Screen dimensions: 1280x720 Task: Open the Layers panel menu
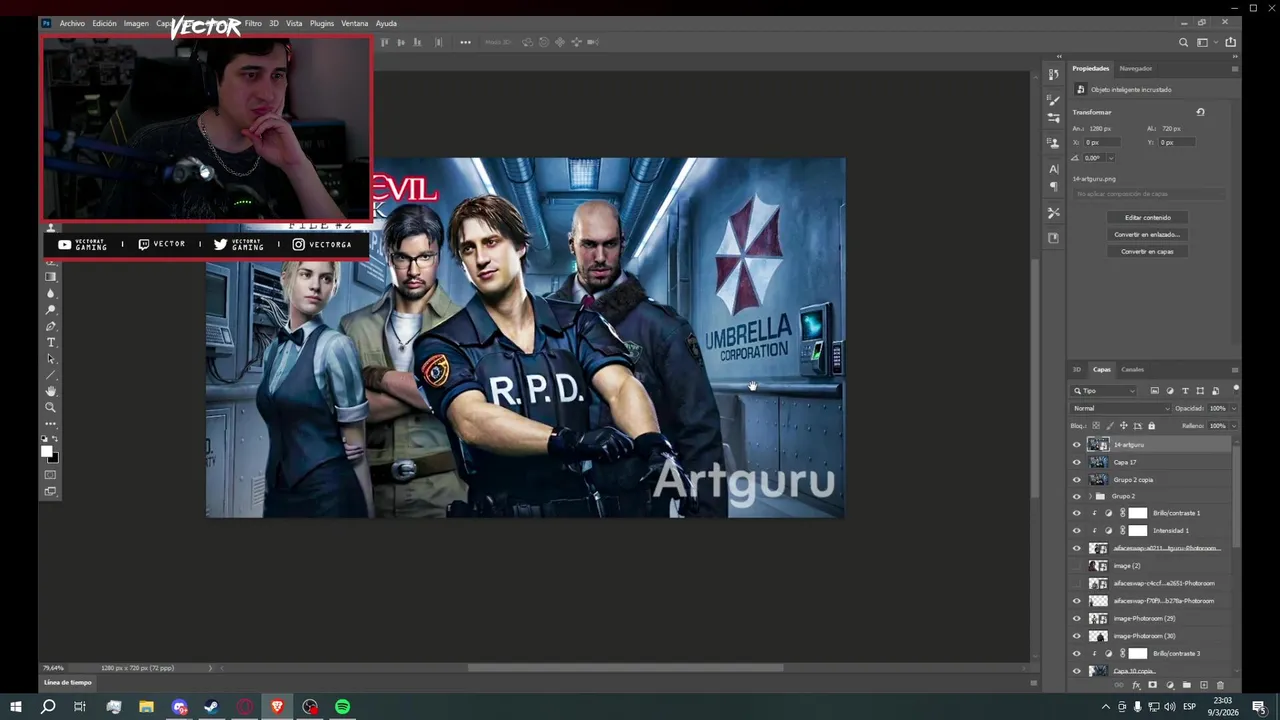[1234, 369]
